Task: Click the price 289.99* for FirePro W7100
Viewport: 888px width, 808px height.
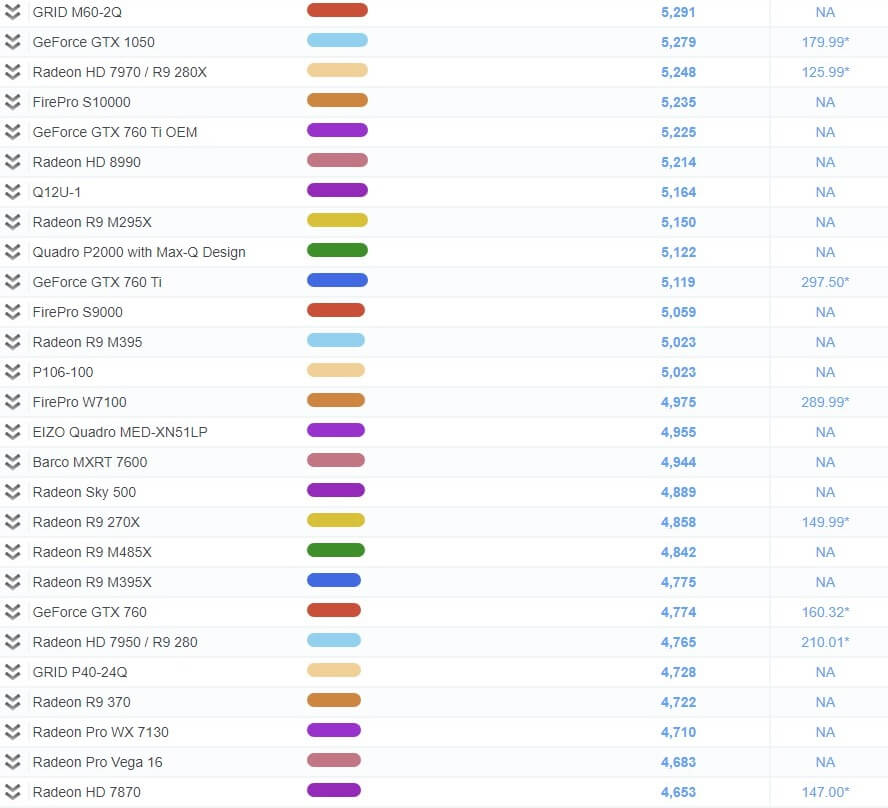Action: coord(825,402)
